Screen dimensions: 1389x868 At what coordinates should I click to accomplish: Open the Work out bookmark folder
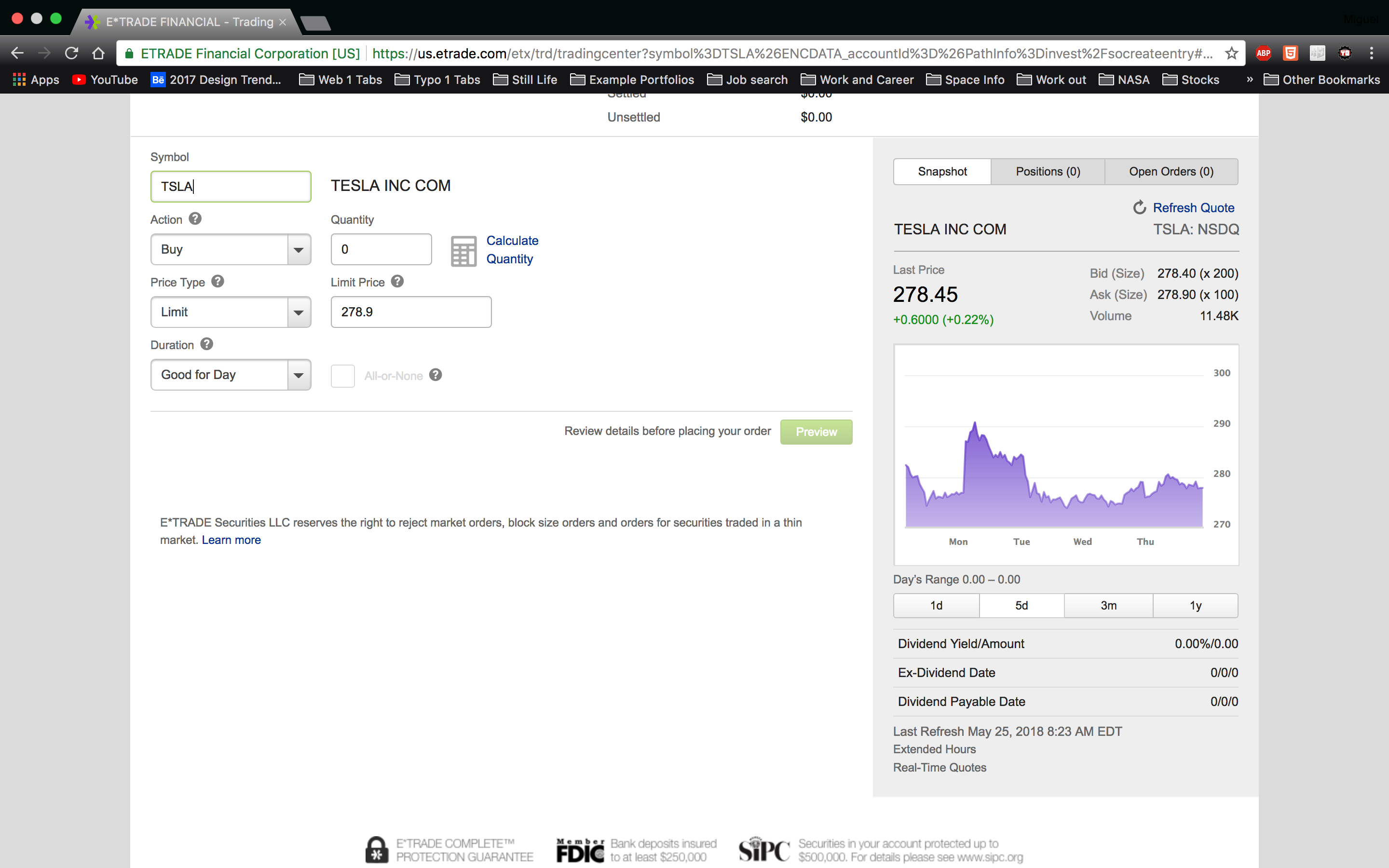1051,80
